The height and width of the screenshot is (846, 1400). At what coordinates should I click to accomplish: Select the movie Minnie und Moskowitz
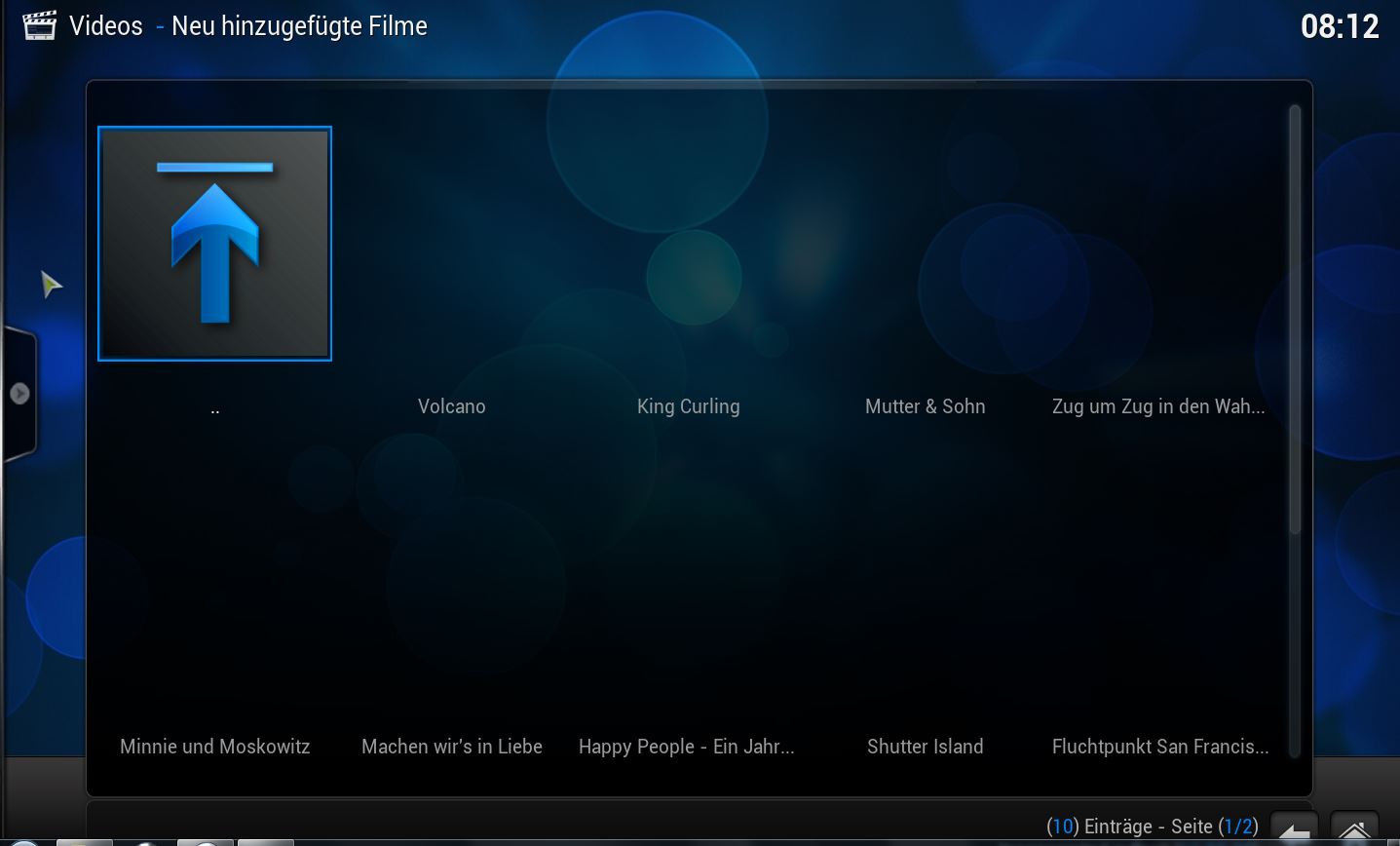pyautogui.click(x=214, y=747)
